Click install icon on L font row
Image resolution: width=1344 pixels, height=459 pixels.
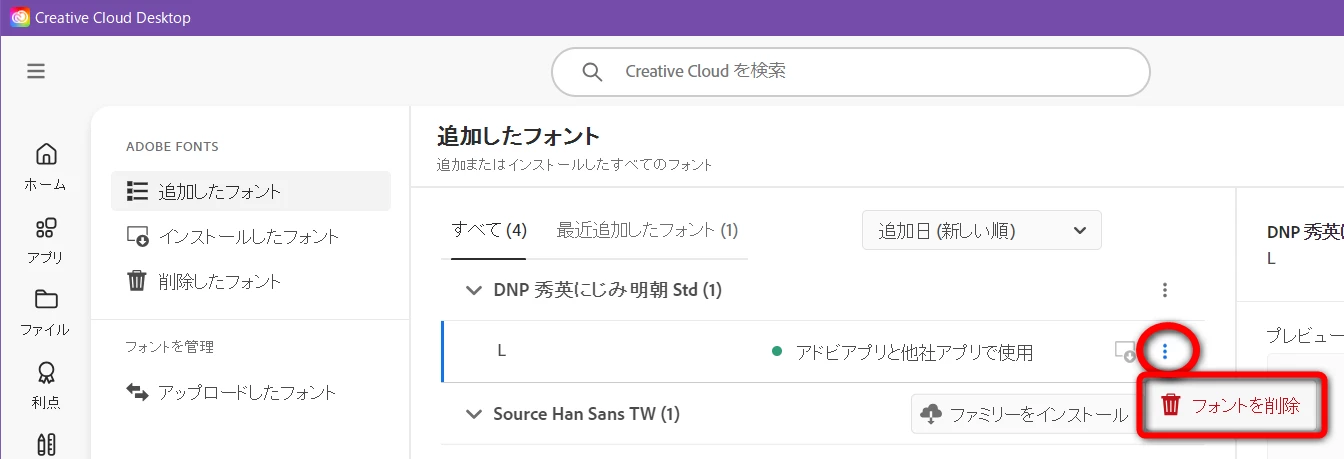[x=1125, y=351]
